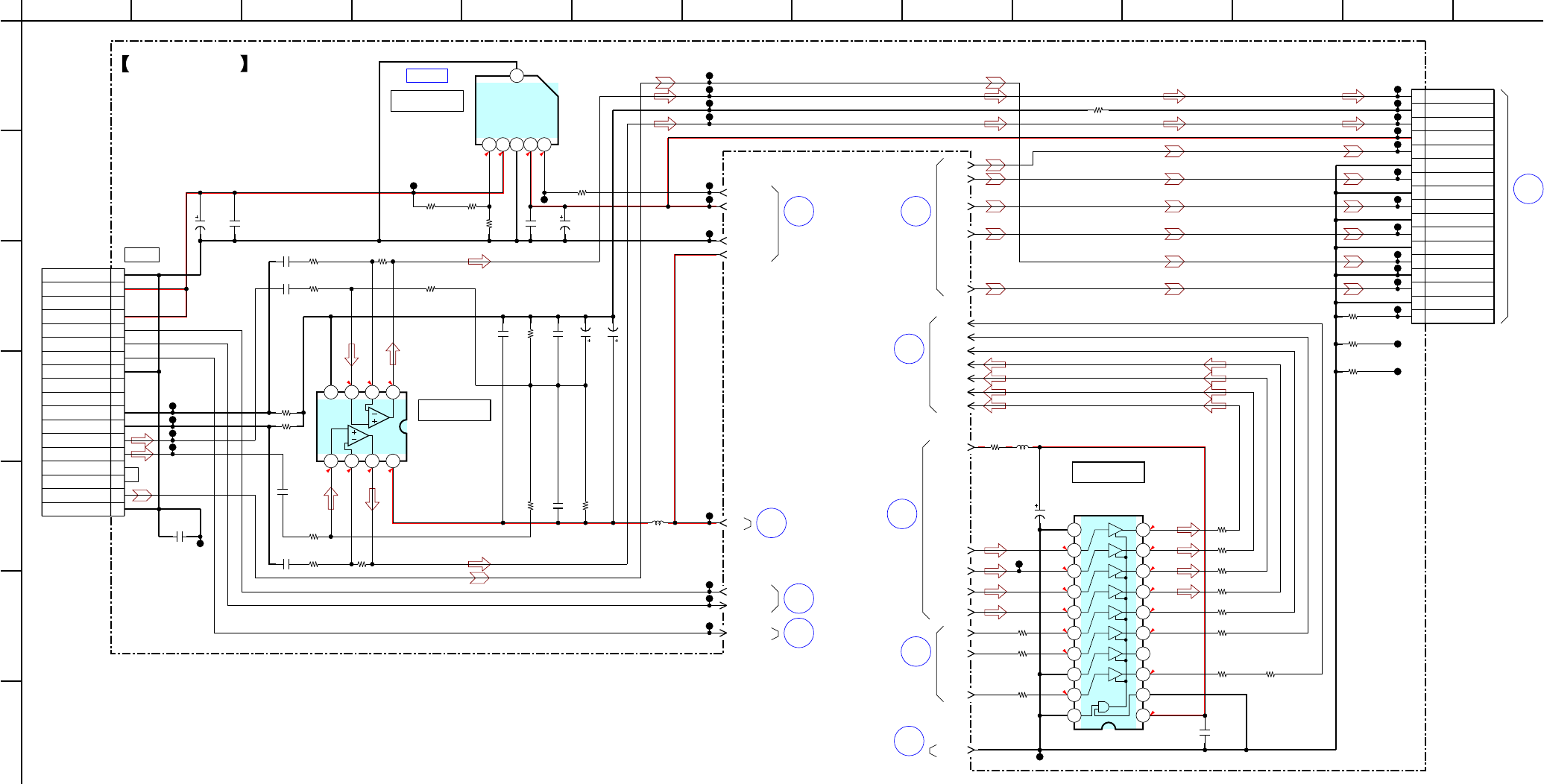Click the lower op-amp triangle in dual op-amp
Viewport: 1544px width, 784px height.
[359, 437]
